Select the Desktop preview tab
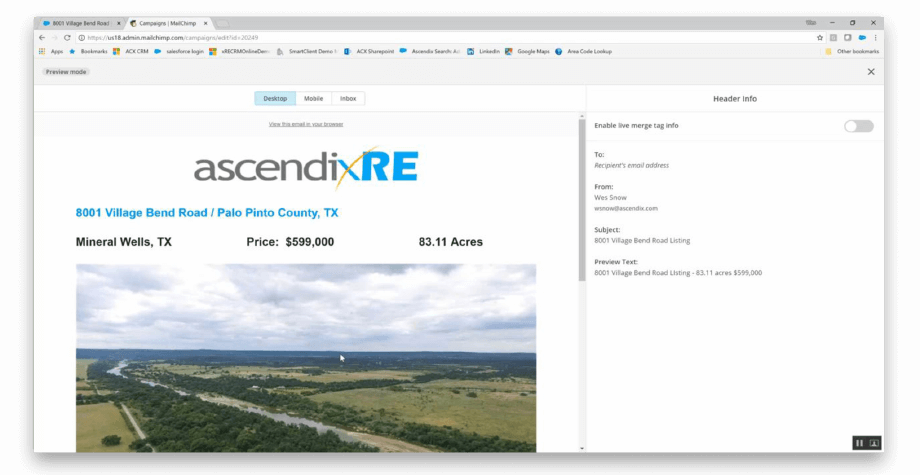Screen dimensions: 920x475 (x=275, y=99)
